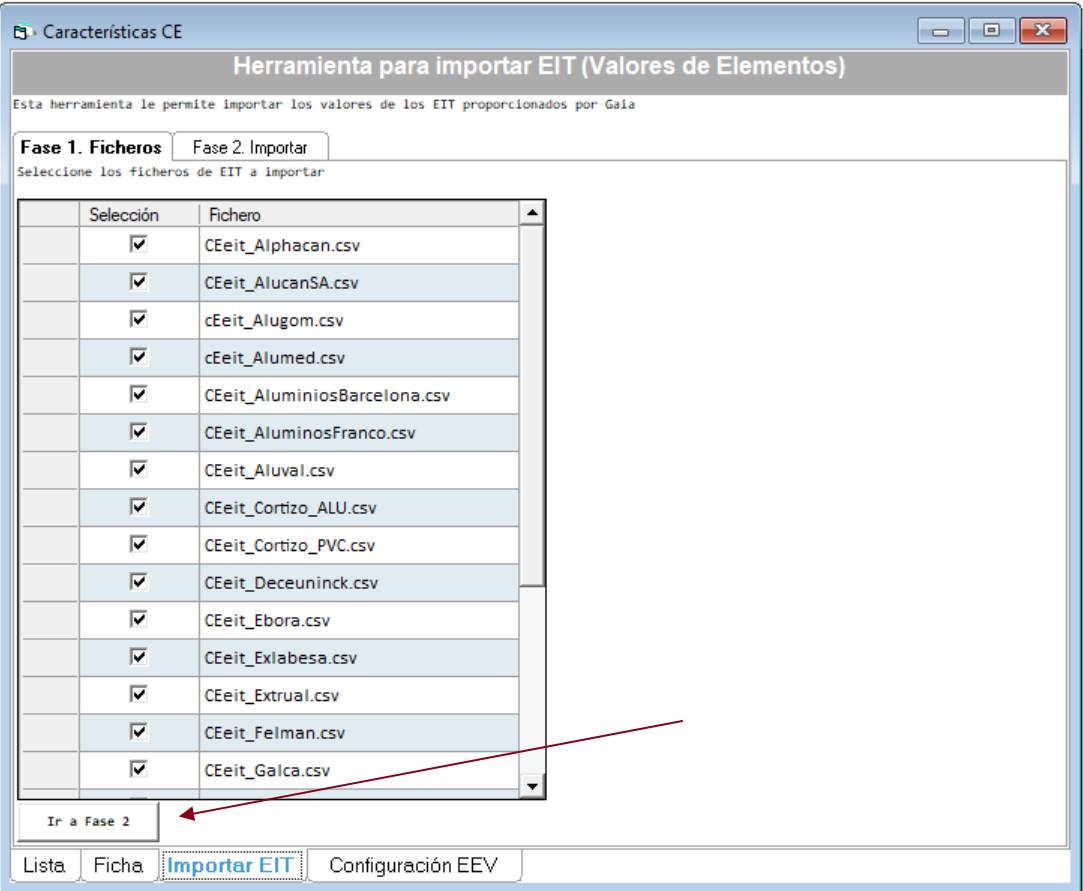Toggle CEeit_AluminosFranco.csv selection

coord(139,432)
